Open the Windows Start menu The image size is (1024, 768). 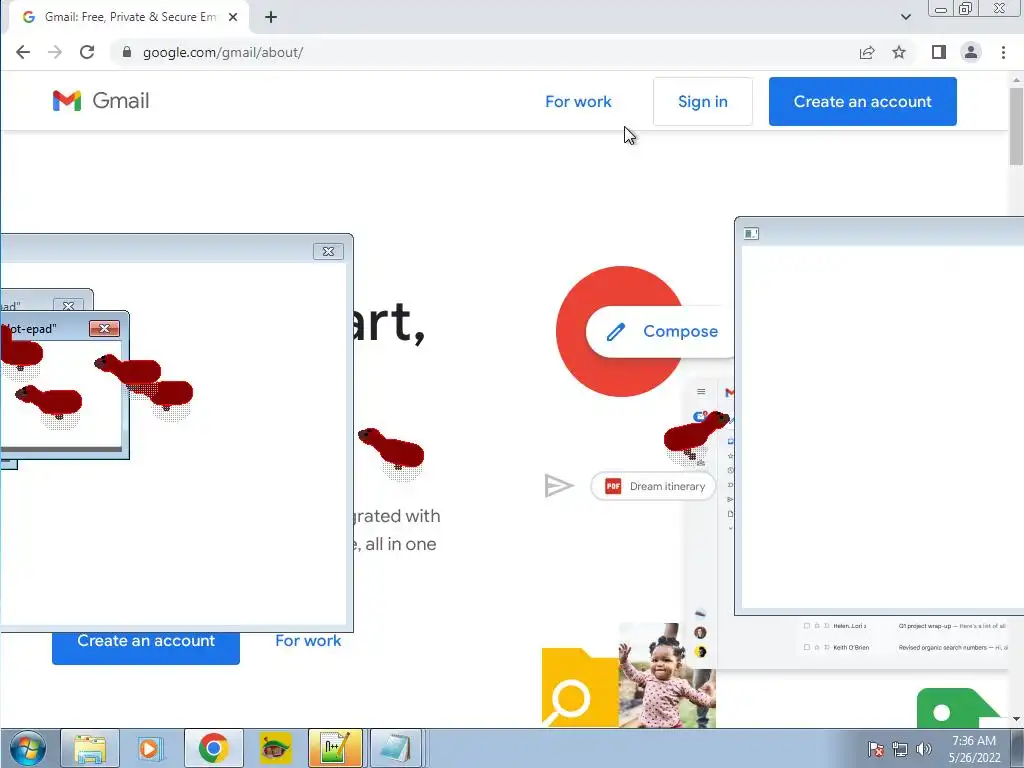click(28, 748)
